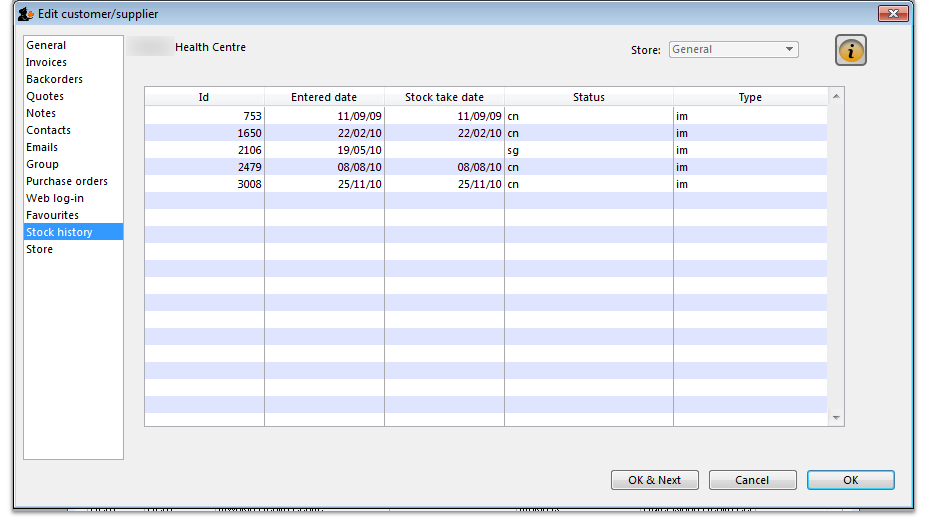The height and width of the screenshot is (523, 927).
Task: Confirm with the OK button
Action: pos(850,480)
